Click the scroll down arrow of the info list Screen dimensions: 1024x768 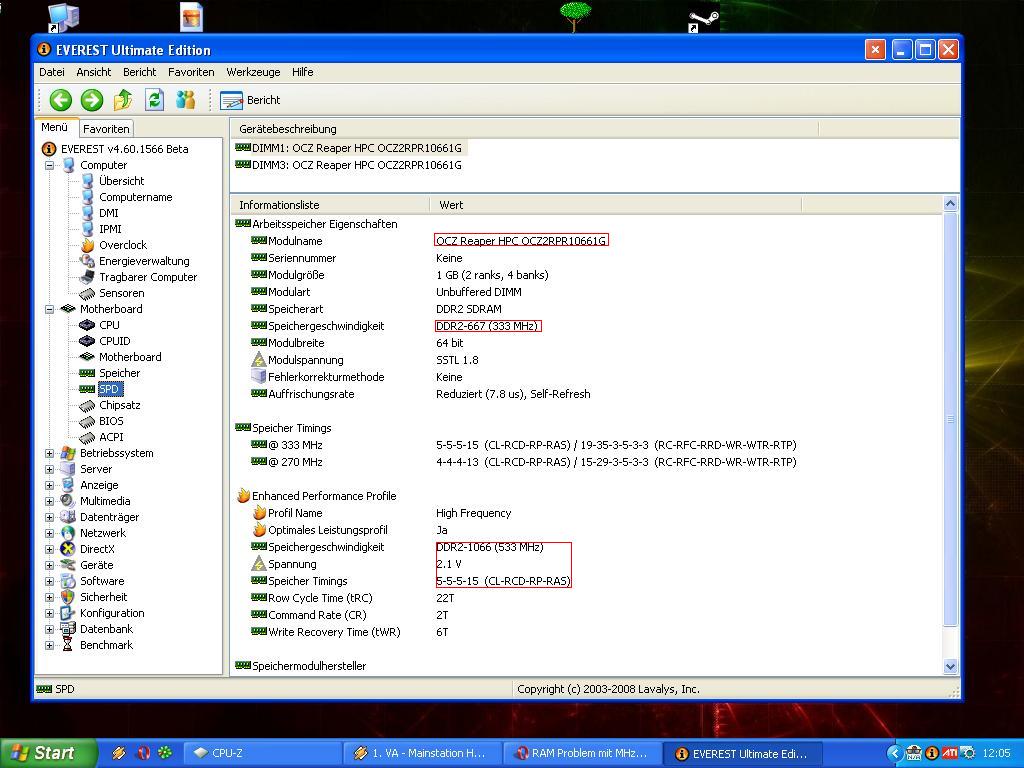(x=951, y=667)
